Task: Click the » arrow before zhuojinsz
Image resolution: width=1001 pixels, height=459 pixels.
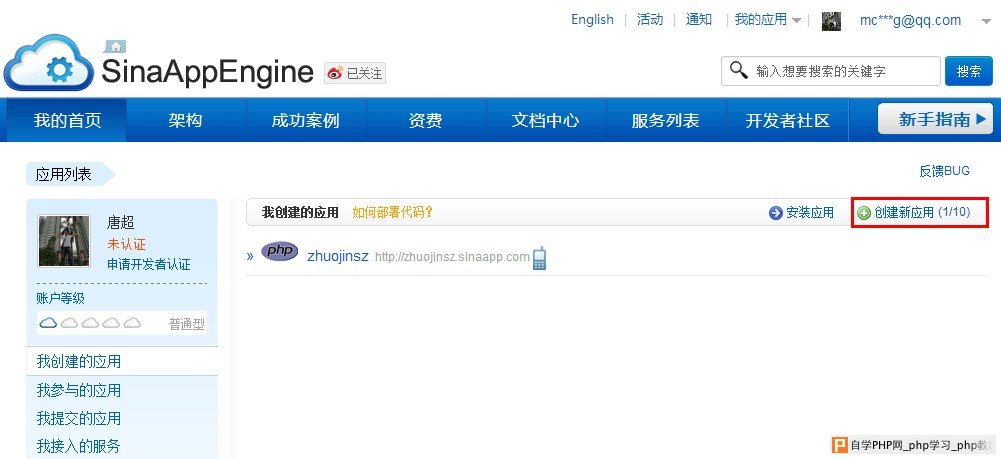Action: (x=250, y=257)
